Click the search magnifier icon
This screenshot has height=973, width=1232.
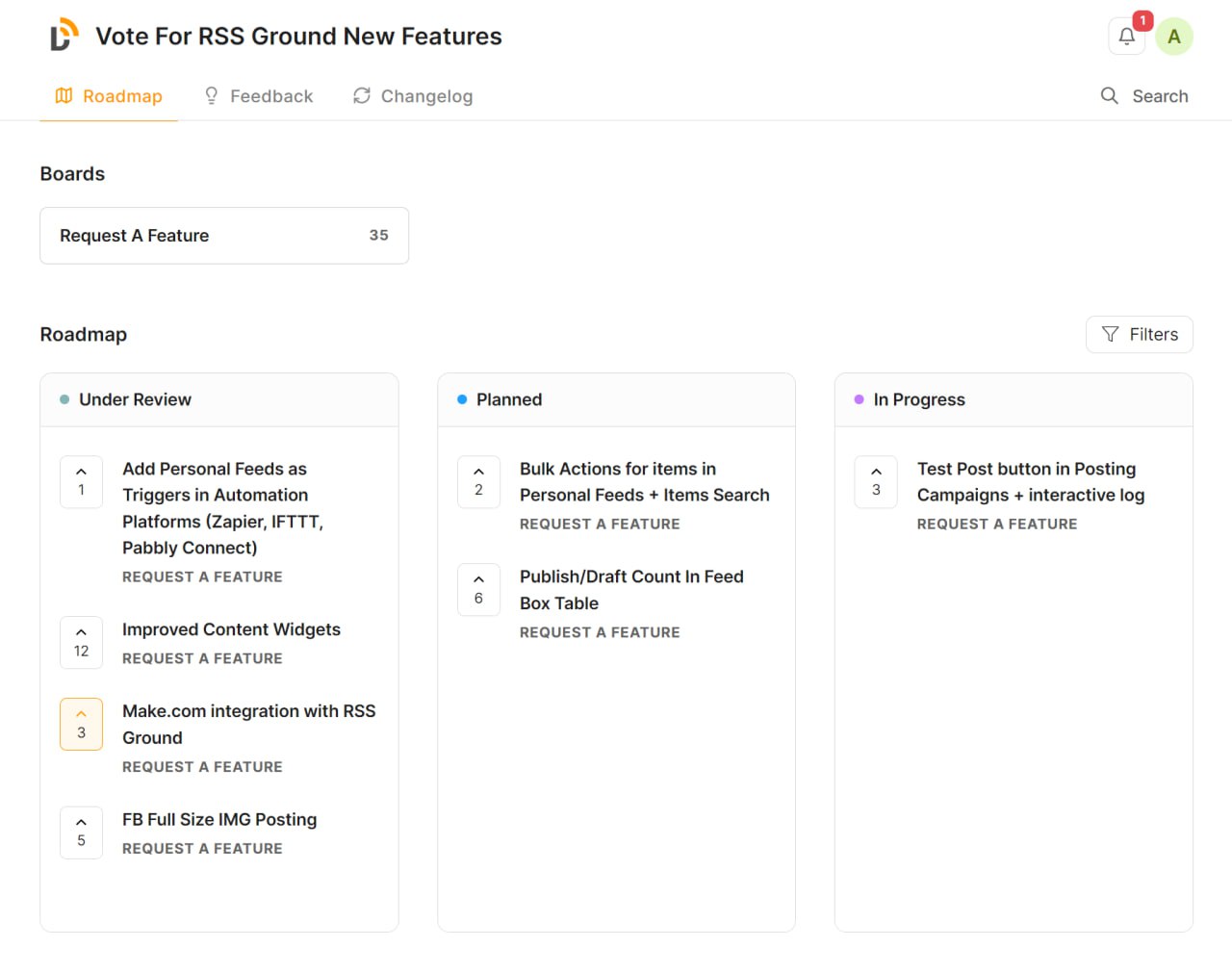tap(1109, 95)
